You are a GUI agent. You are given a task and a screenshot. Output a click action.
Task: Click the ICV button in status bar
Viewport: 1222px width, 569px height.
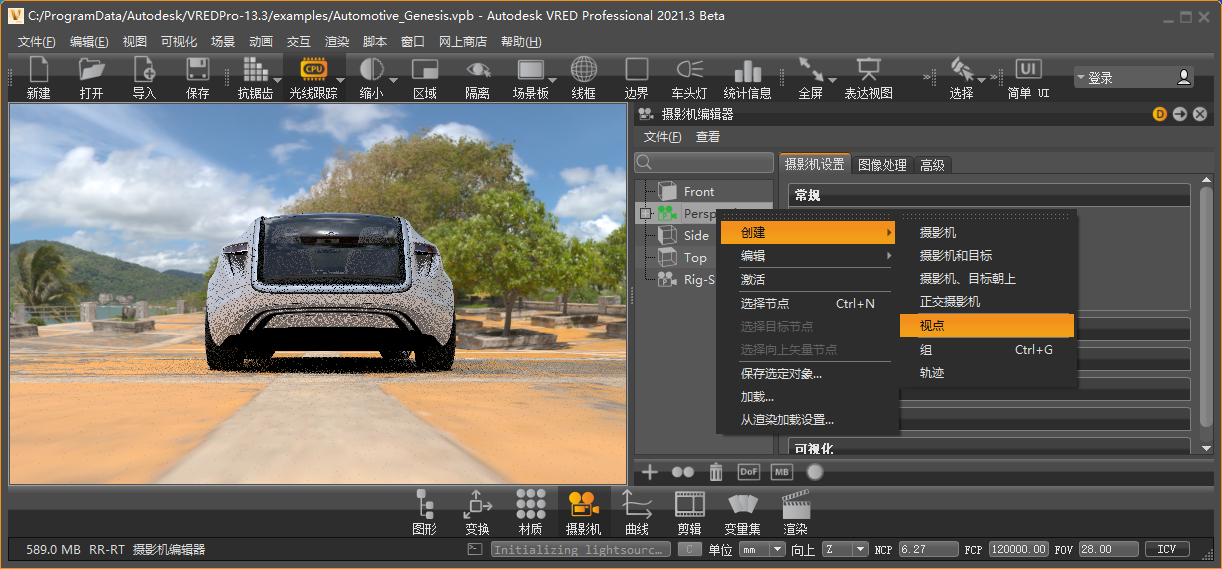coord(1167,549)
